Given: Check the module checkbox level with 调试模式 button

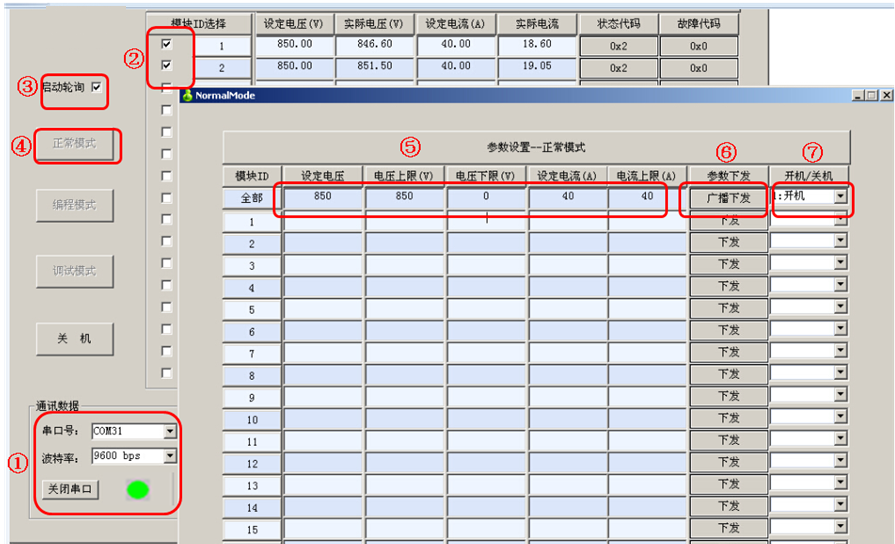Looking at the screenshot, I should point(167,263).
